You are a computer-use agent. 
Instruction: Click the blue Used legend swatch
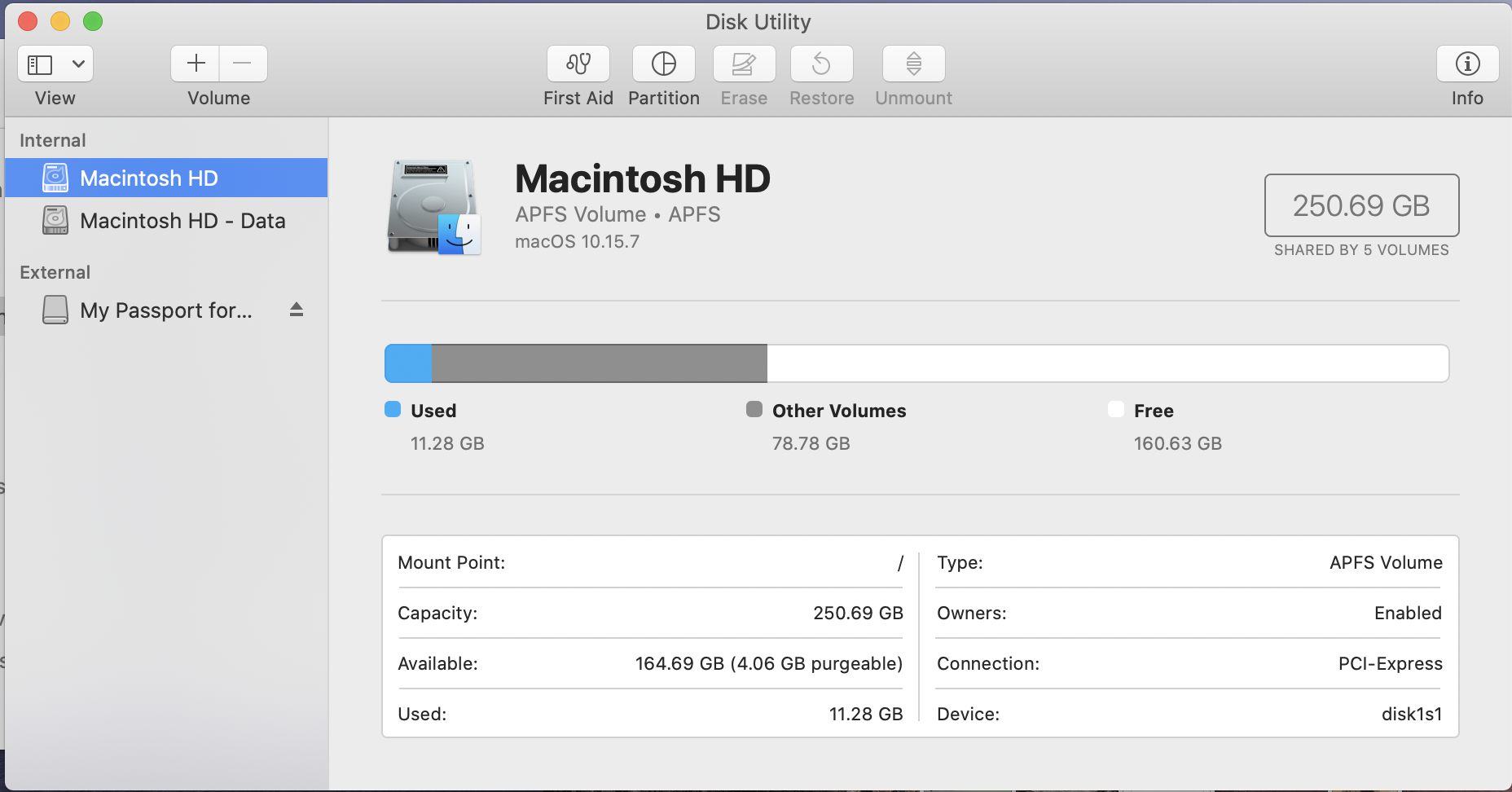[x=393, y=409]
